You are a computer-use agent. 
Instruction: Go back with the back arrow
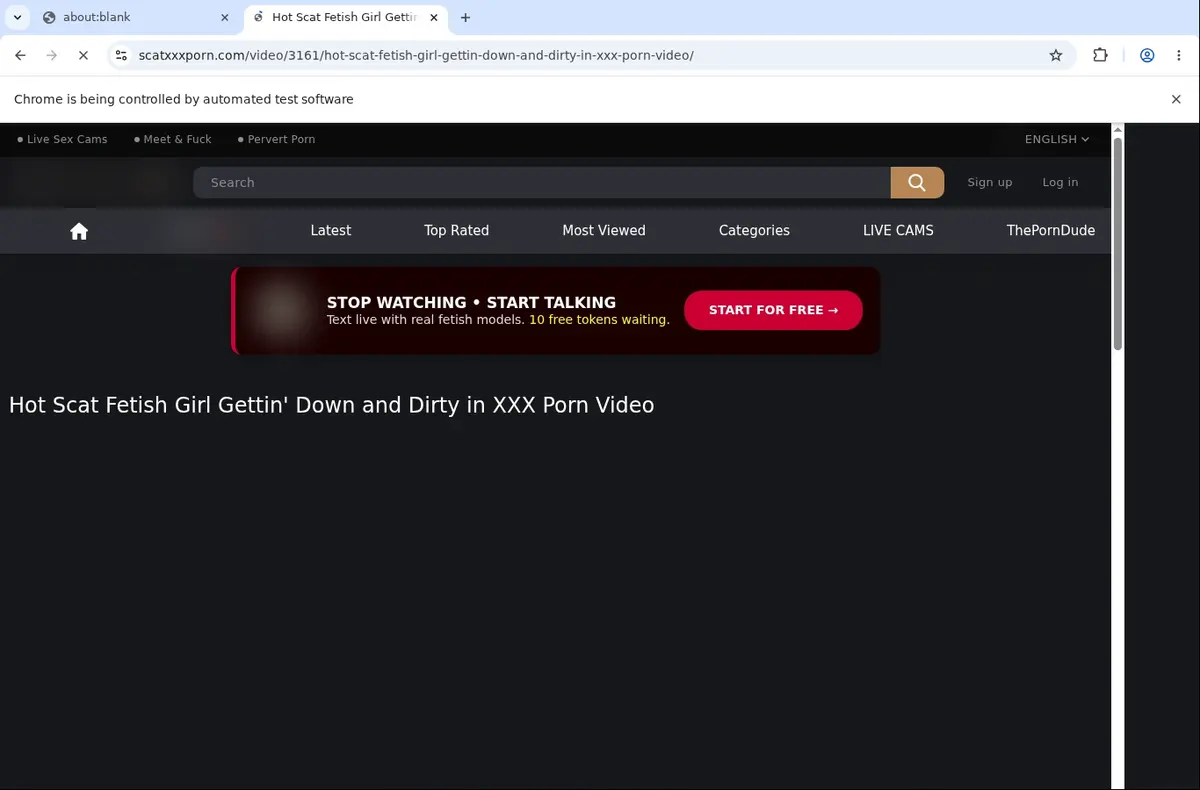click(20, 55)
